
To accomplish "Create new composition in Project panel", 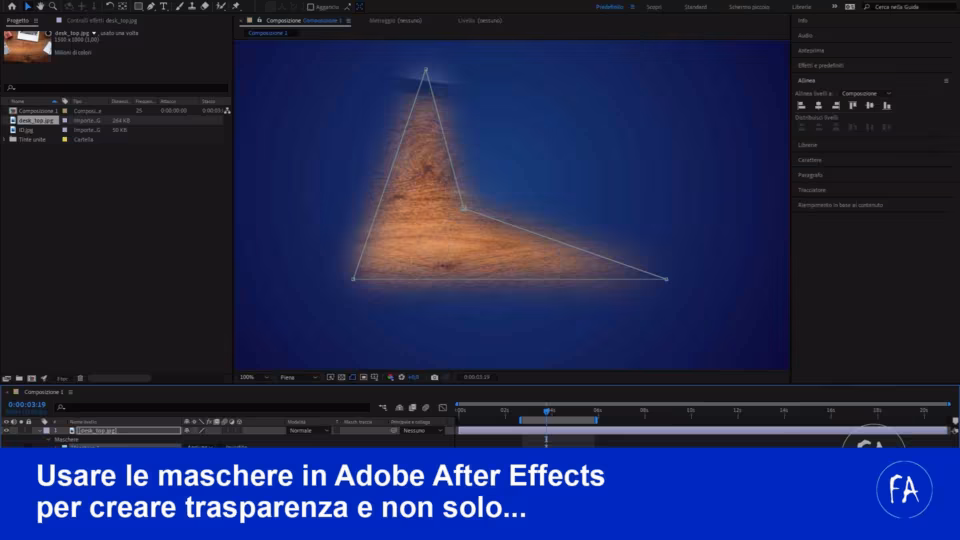I will tap(31, 378).
